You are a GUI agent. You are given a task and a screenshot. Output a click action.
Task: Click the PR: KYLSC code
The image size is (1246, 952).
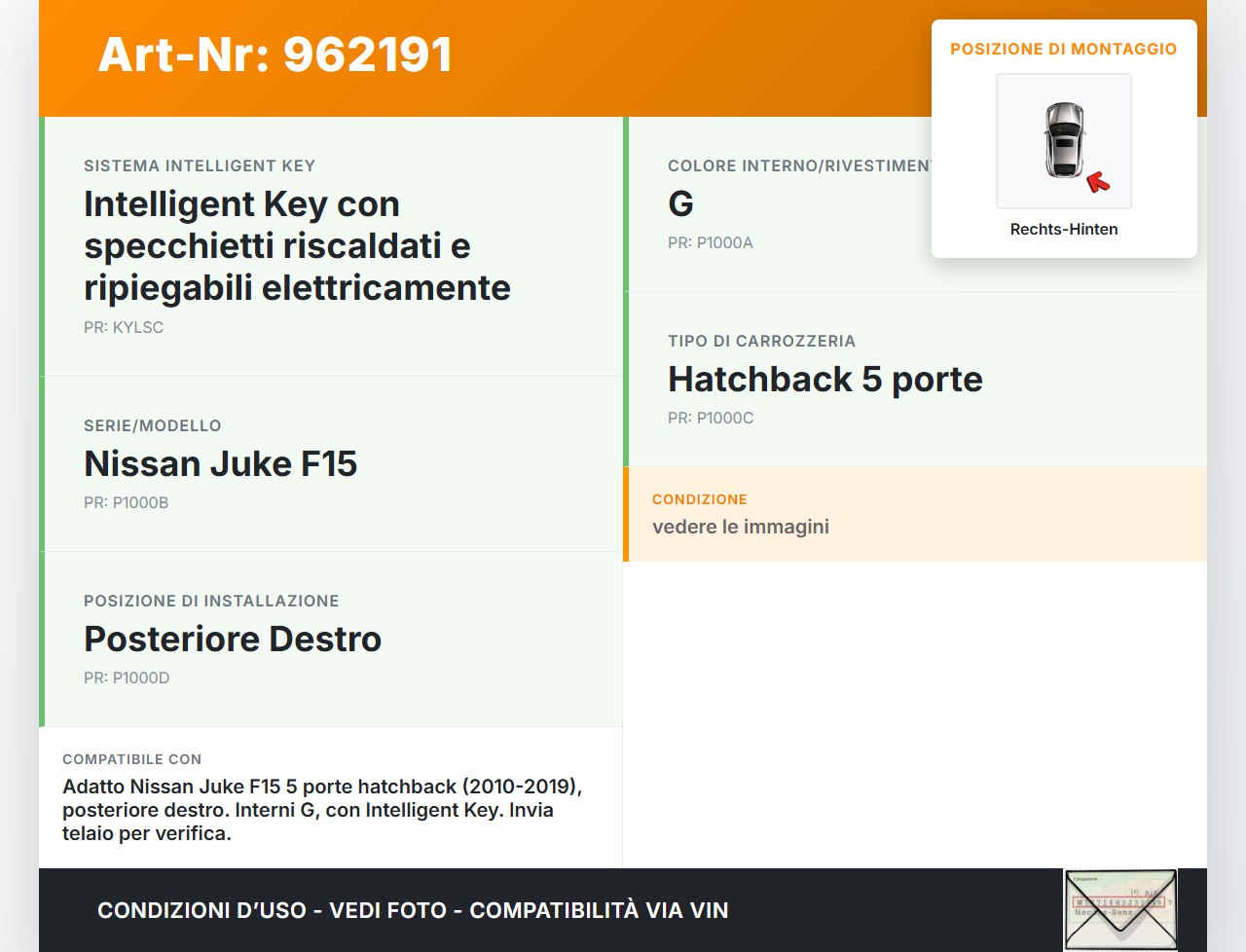click(124, 327)
